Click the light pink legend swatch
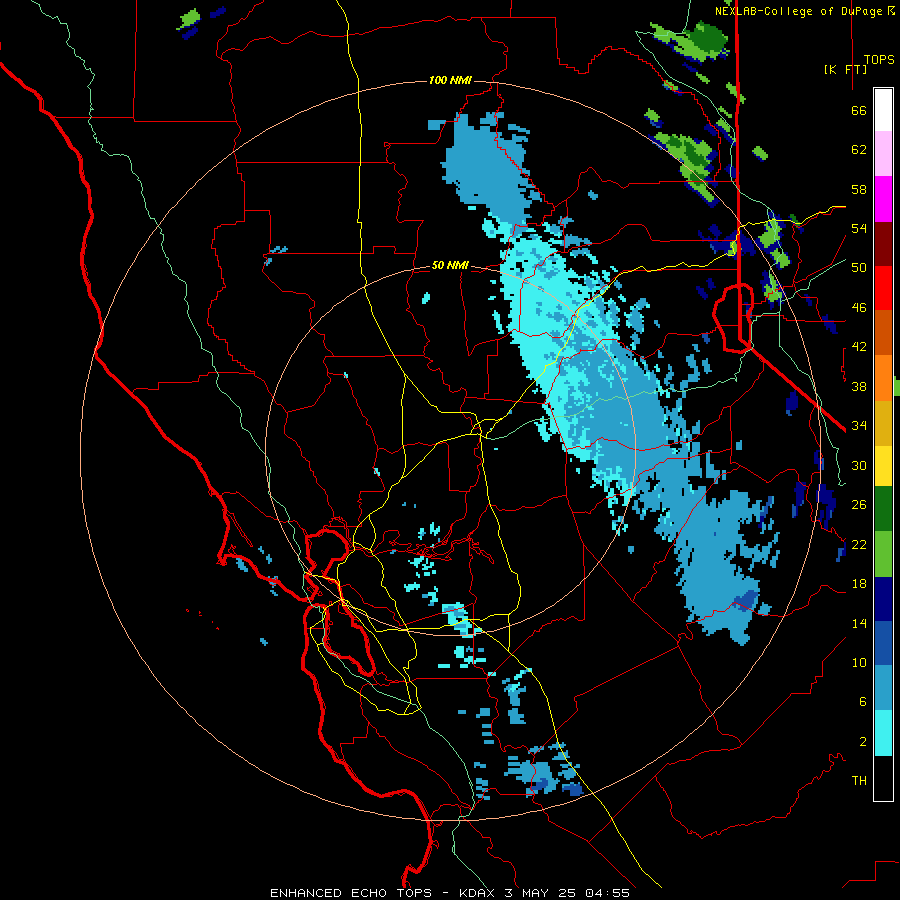This screenshot has width=900, height=900. [x=883, y=153]
